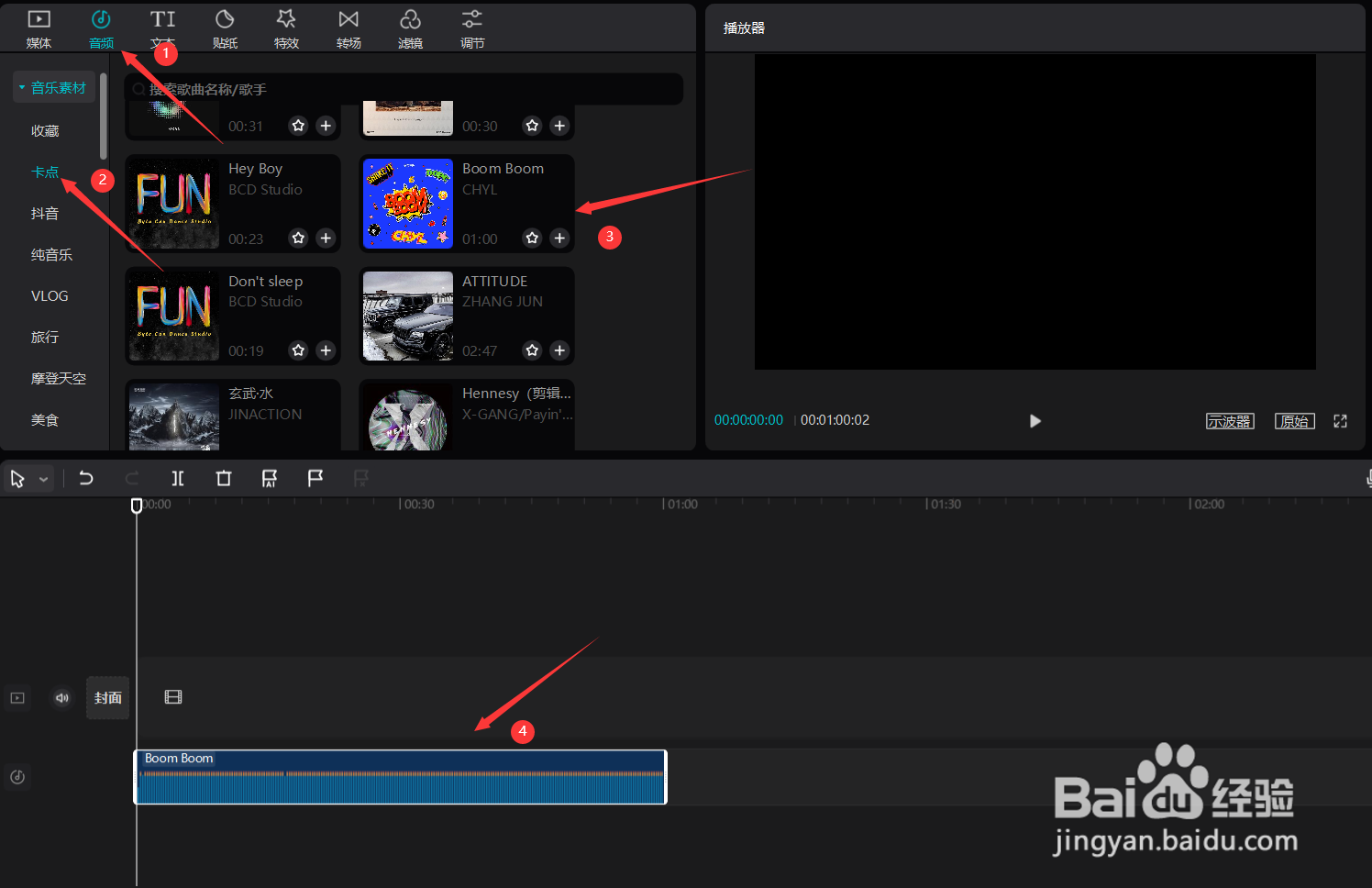Open the 媒体 media tab

[39, 28]
